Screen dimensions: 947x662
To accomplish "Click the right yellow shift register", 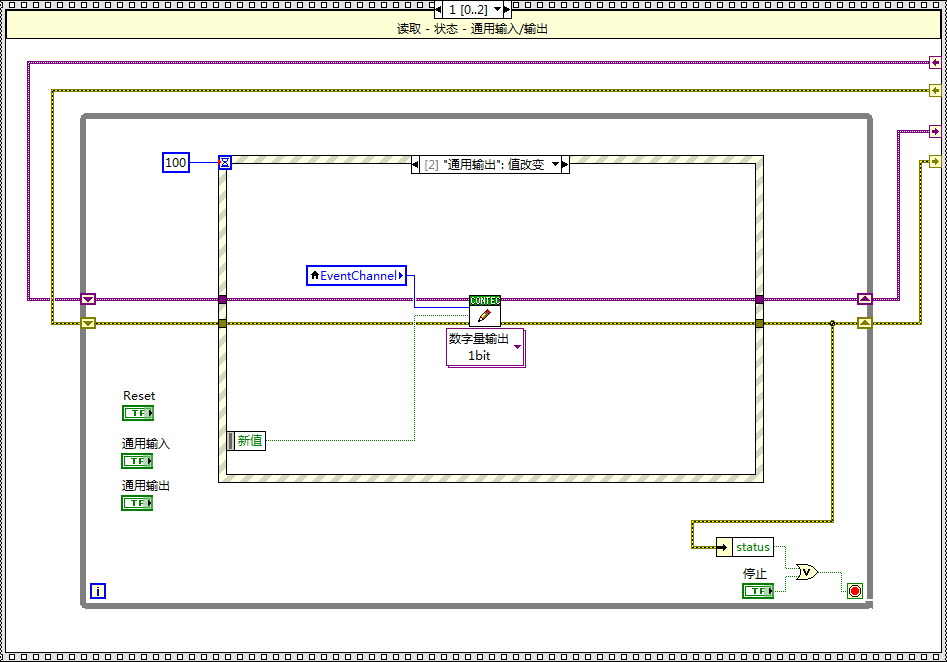I will (x=864, y=323).
